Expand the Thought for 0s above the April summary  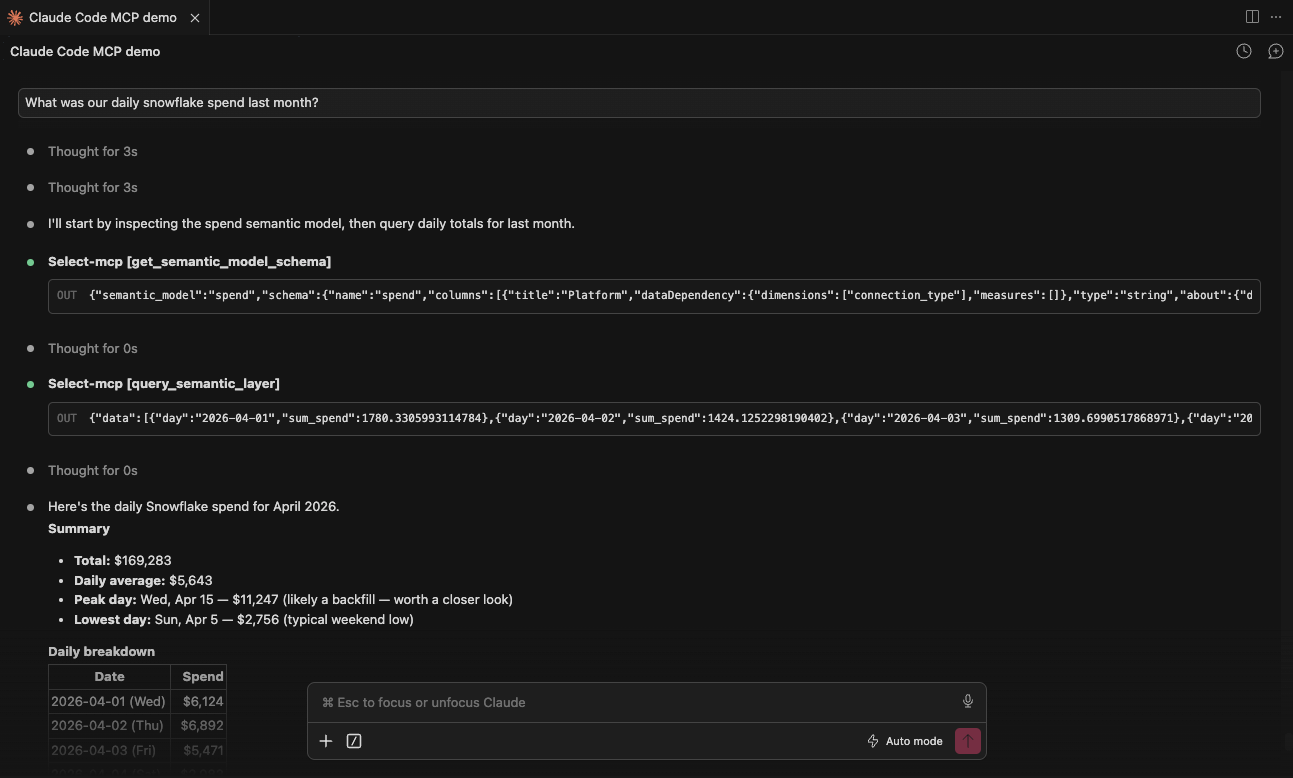[x=93, y=471]
